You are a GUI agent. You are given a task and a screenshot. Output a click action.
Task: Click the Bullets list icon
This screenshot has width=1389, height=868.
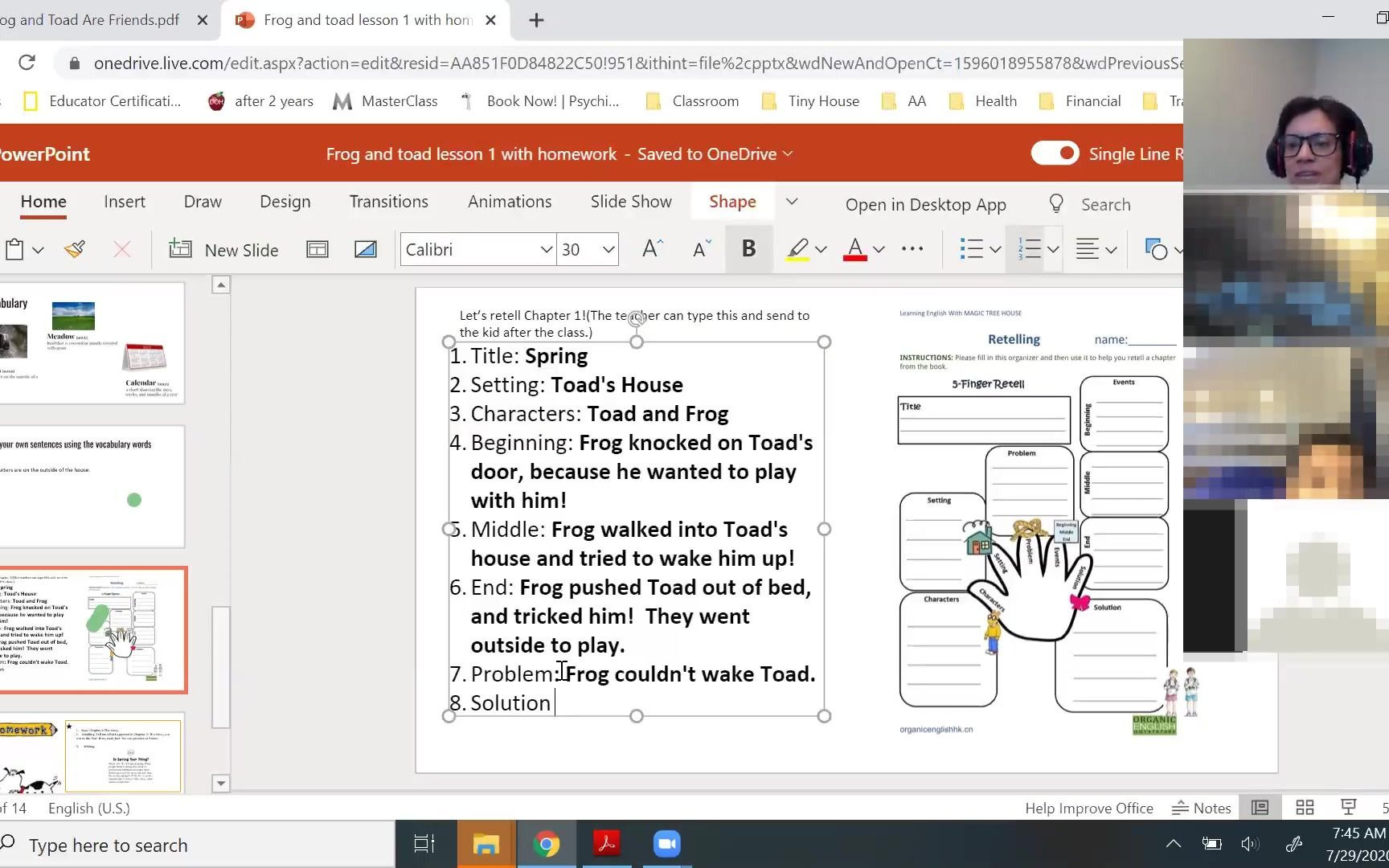[971, 250]
